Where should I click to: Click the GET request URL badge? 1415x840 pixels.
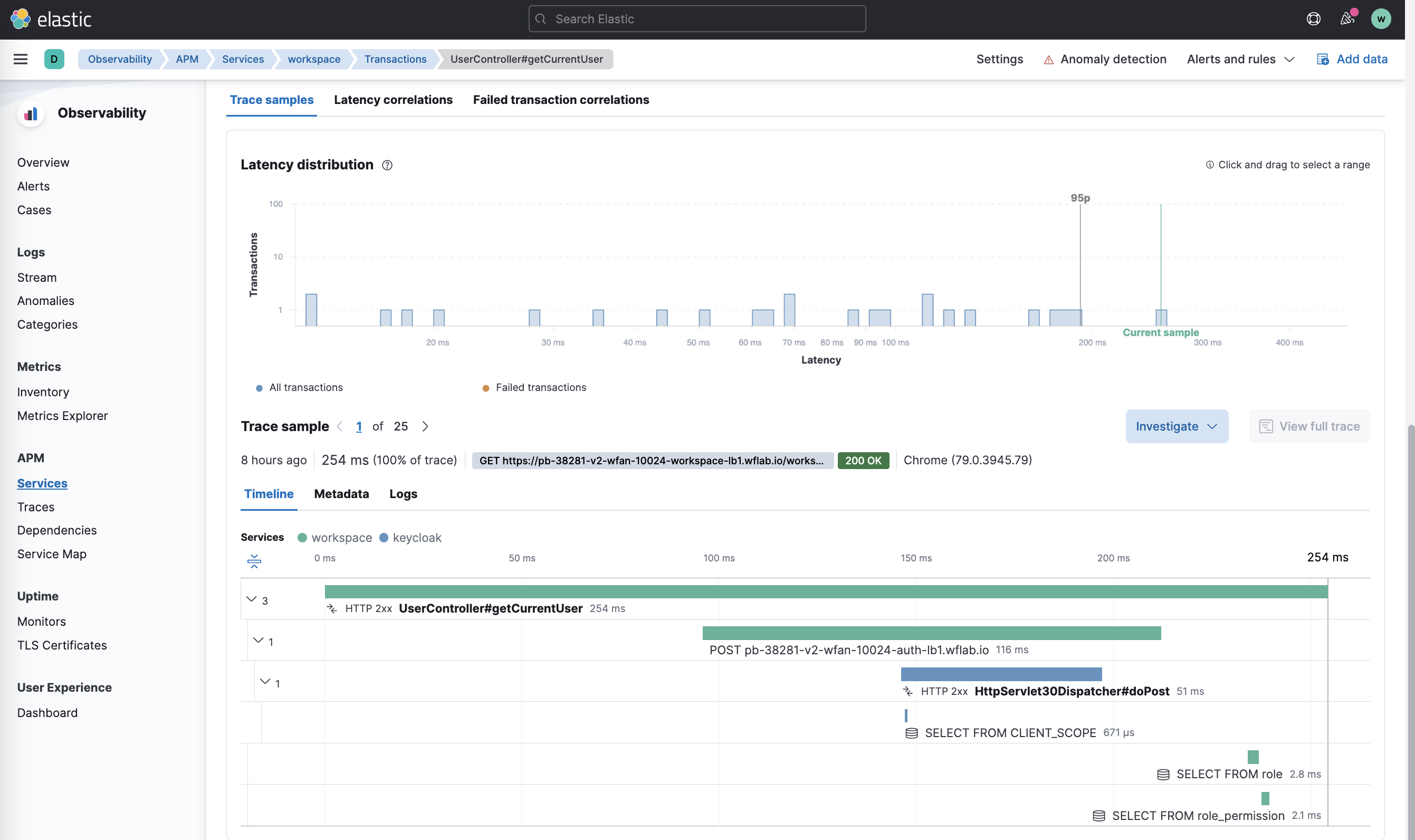(653, 461)
